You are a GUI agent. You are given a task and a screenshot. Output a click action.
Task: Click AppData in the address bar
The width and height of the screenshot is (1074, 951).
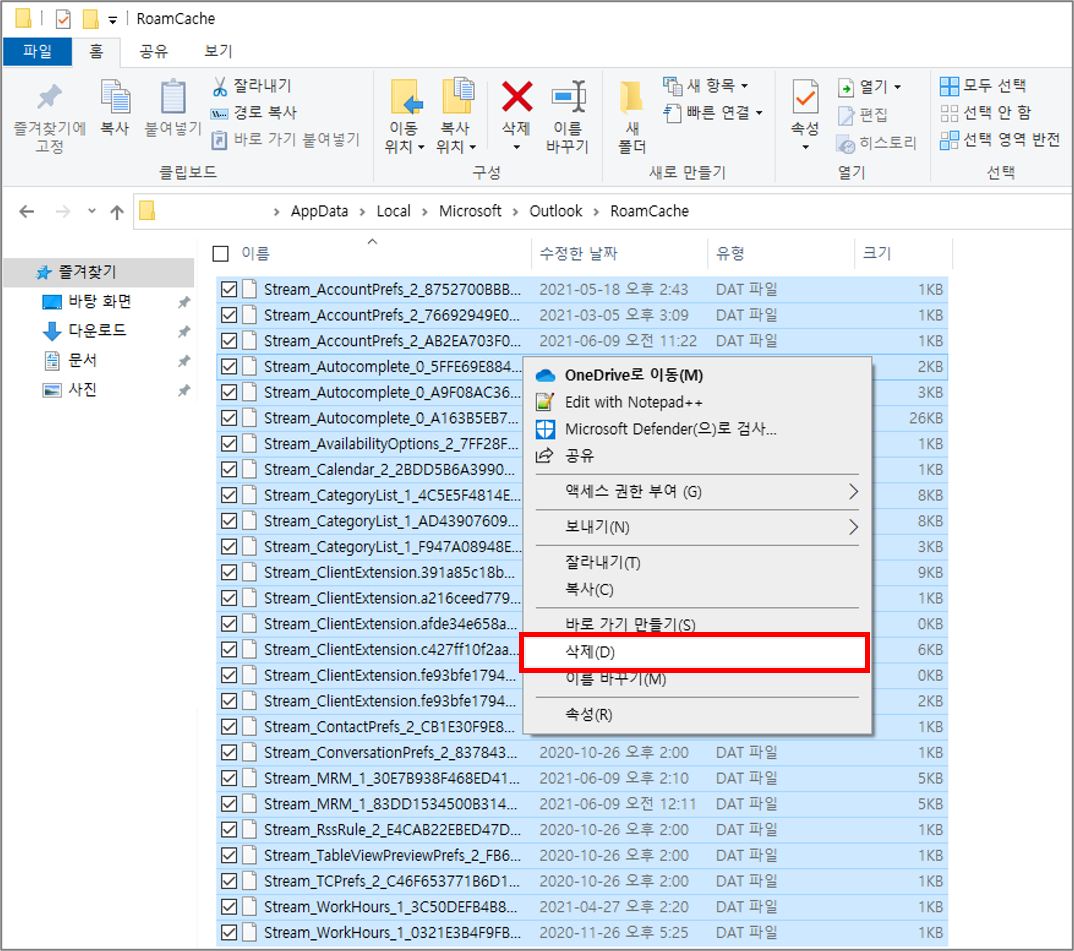pyautogui.click(x=319, y=211)
